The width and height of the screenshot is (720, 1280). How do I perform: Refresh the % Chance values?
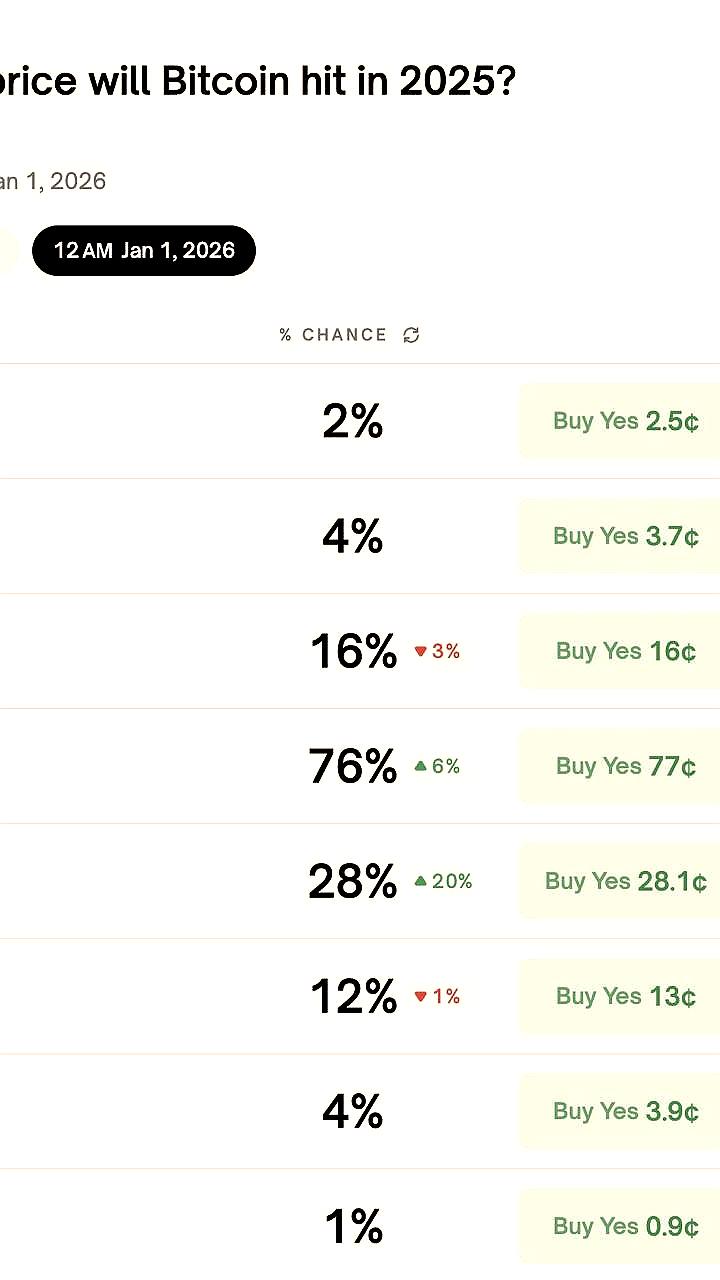click(411, 335)
